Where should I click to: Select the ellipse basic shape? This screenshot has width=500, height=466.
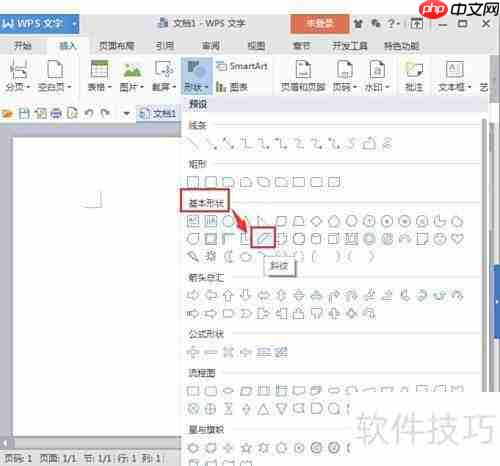click(228, 221)
